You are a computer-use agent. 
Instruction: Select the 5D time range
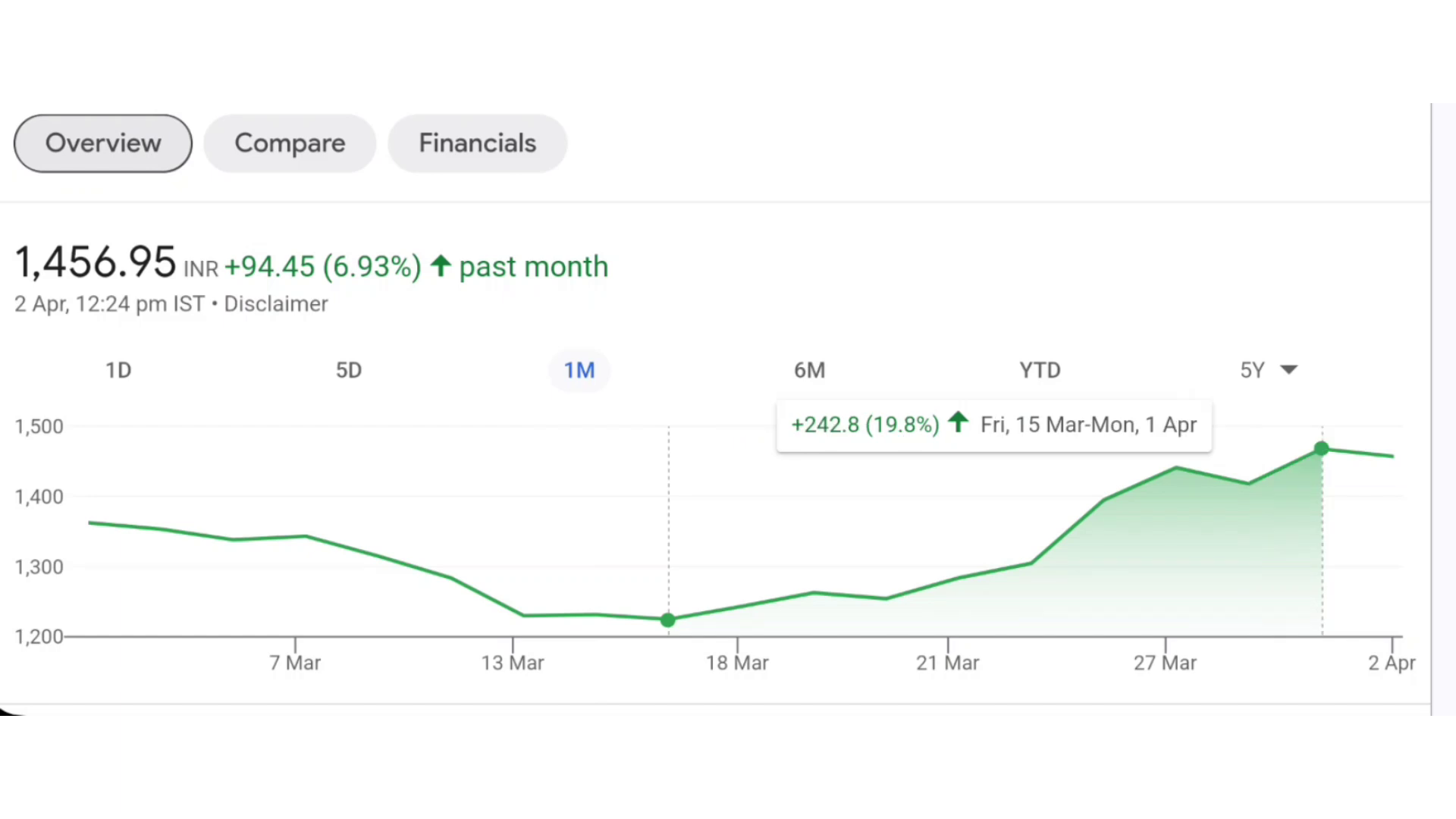tap(349, 370)
